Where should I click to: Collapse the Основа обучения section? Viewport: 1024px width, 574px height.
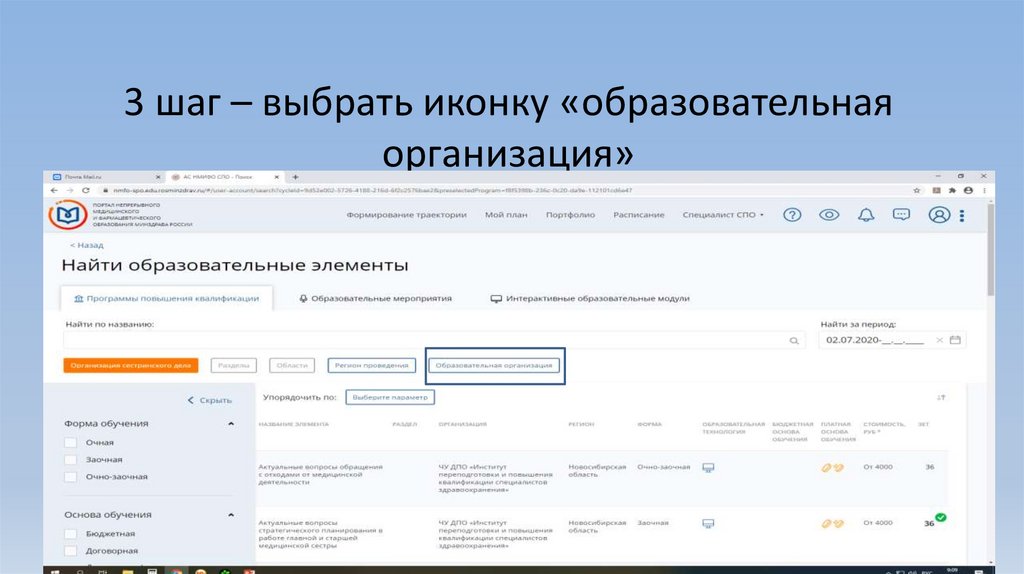click(x=231, y=515)
